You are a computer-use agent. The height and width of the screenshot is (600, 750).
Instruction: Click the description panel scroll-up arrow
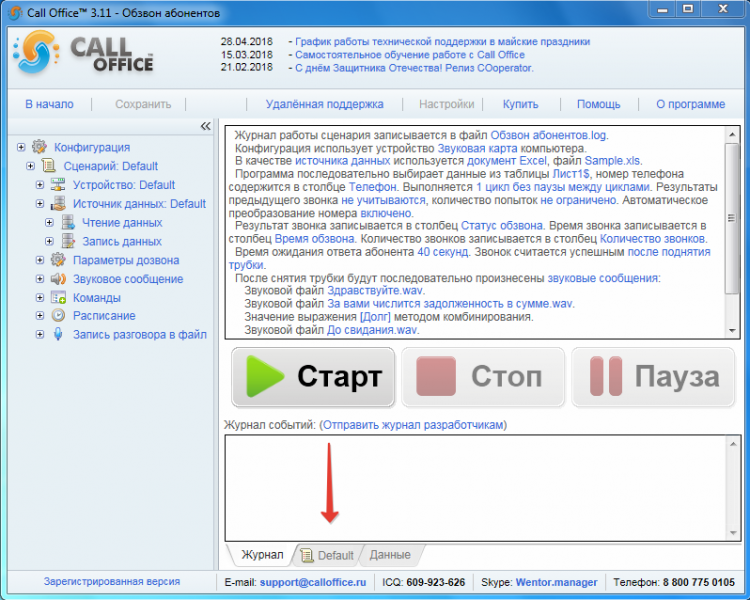732,135
